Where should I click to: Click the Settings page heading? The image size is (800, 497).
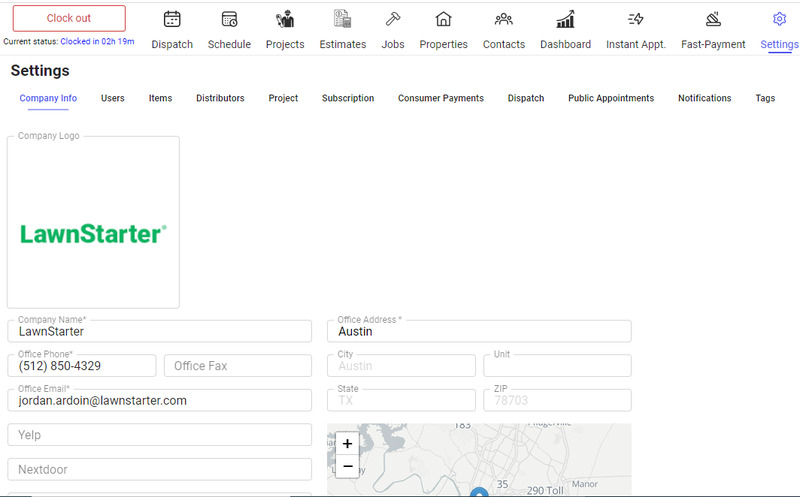[x=40, y=70]
